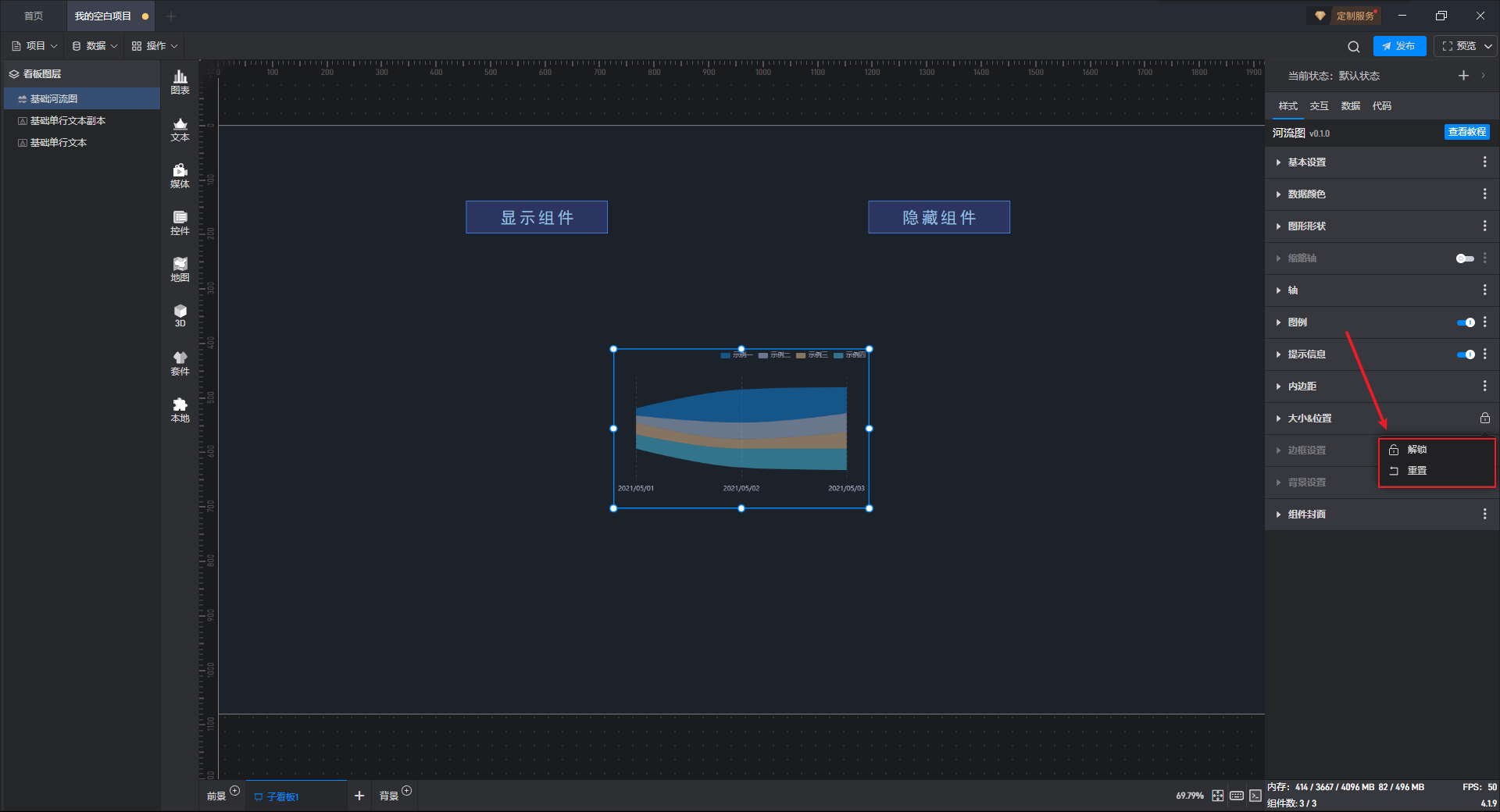Add a new sub-board with plus
Viewport: 1500px width, 812px height.
click(x=359, y=796)
